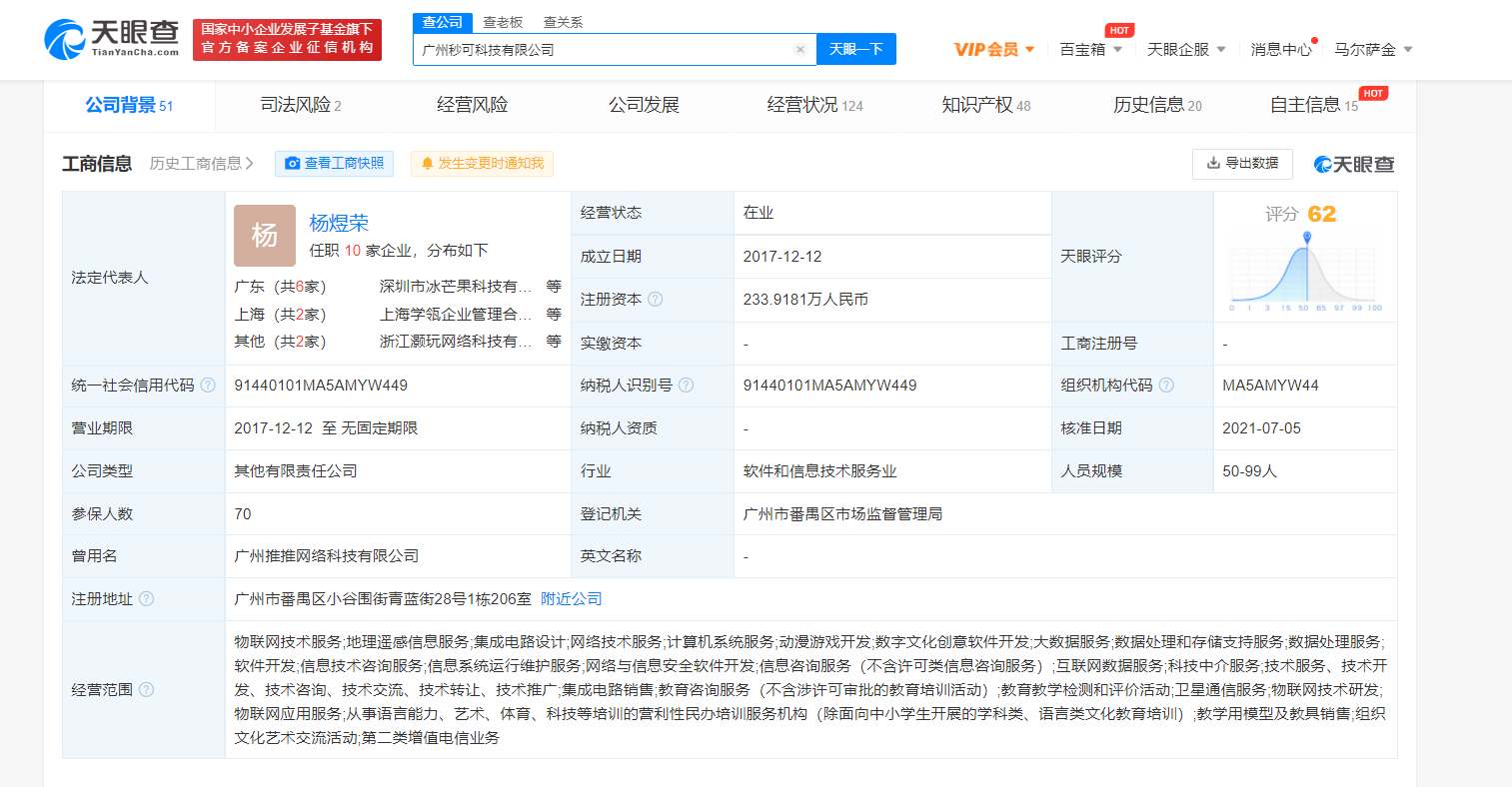Viewport: 1512px width, 787px height.
Task: Open the 天眼企服 dropdown menu
Action: tap(1186, 49)
